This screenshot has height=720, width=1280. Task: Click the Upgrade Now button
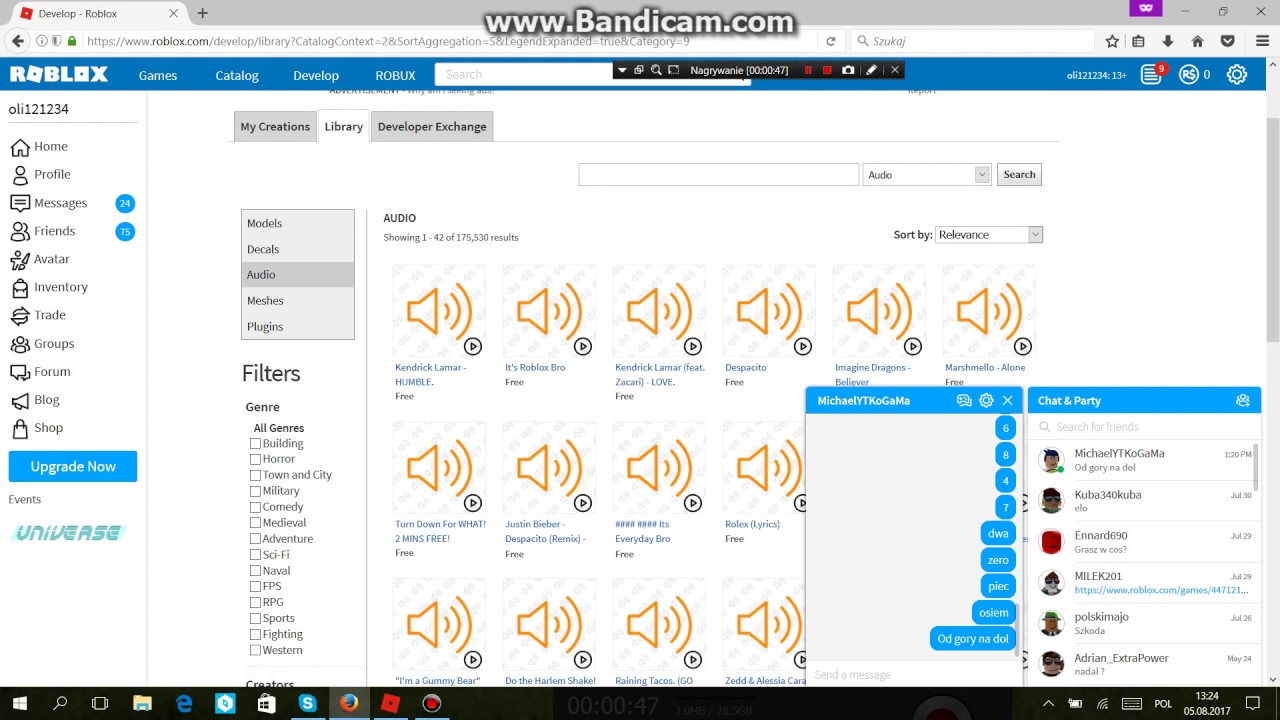click(x=73, y=467)
